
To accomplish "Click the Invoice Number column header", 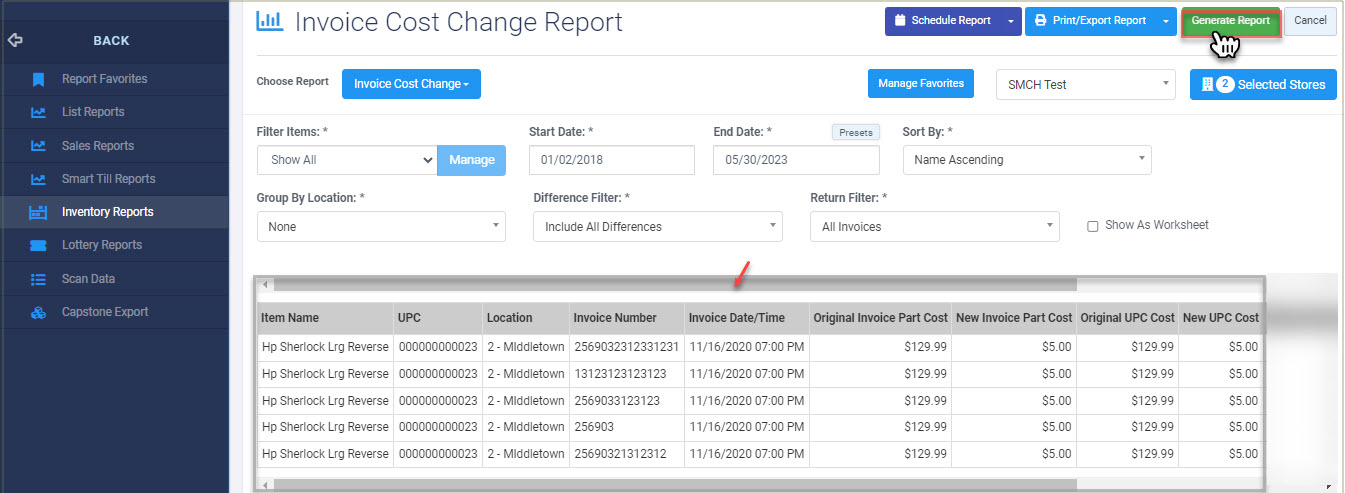I will coord(626,318).
